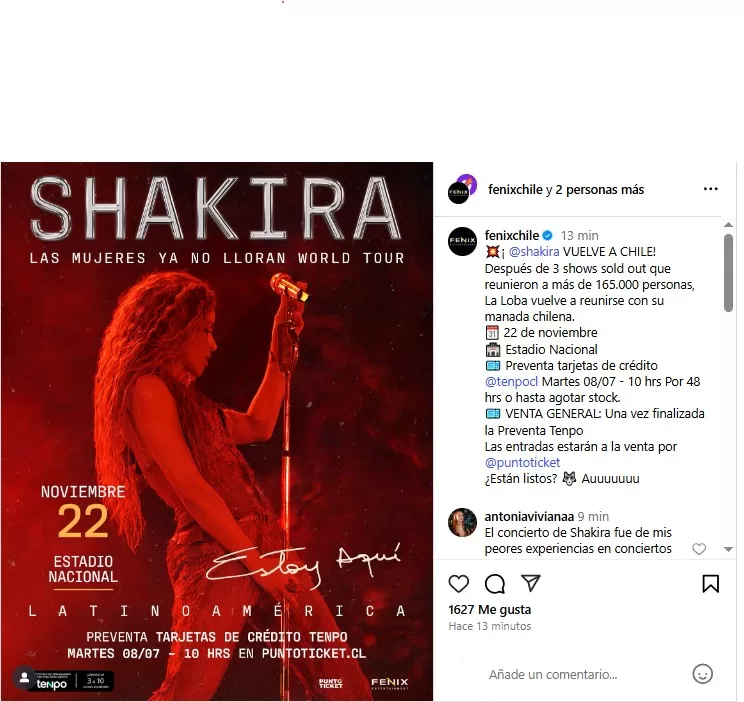This screenshot has height=702, width=744.
Task: Show tagged people icon on poster
Action: tap(24, 678)
